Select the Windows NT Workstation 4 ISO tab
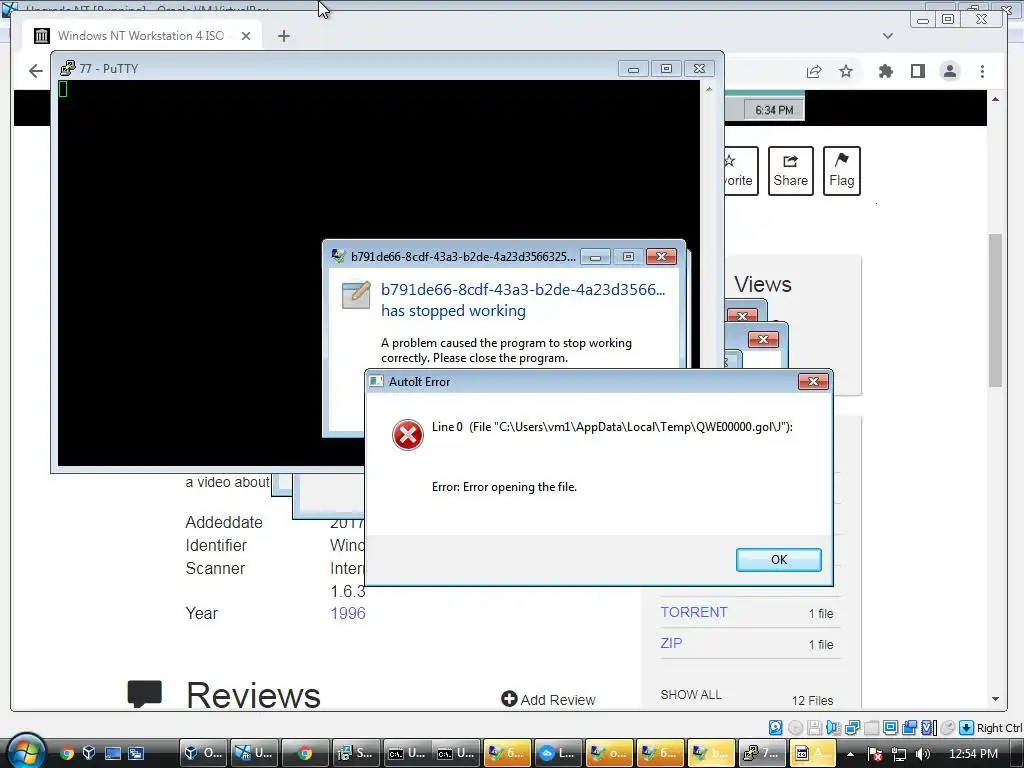Screen dimensions: 1024x768 coord(142,35)
